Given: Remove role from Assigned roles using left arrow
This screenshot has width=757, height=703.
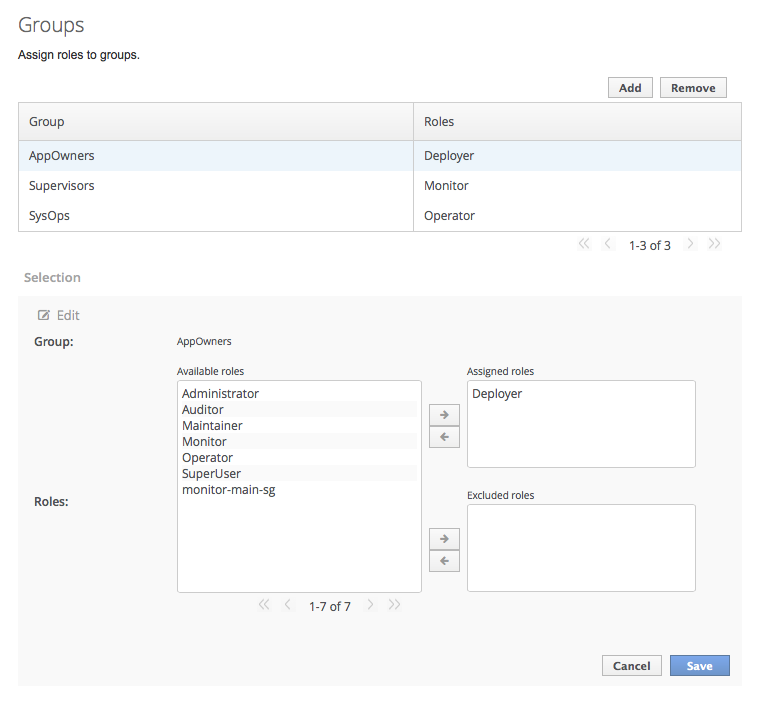Looking at the screenshot, I should [x=444, y=437].
